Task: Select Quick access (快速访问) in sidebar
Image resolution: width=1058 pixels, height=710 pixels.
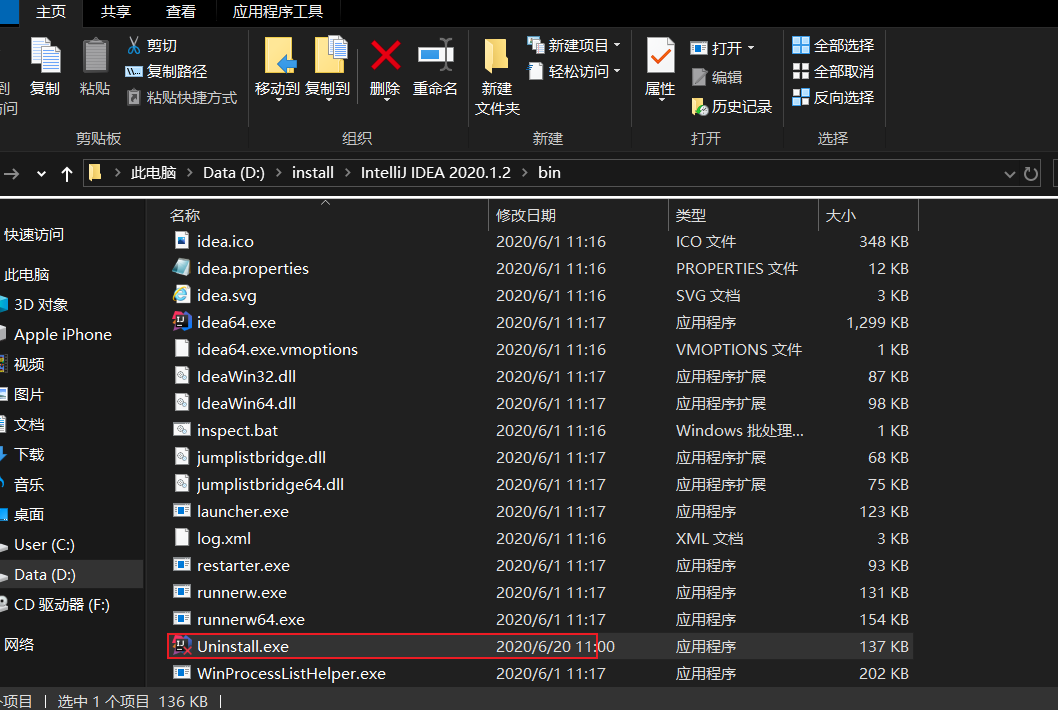Action: pos(34,235)
